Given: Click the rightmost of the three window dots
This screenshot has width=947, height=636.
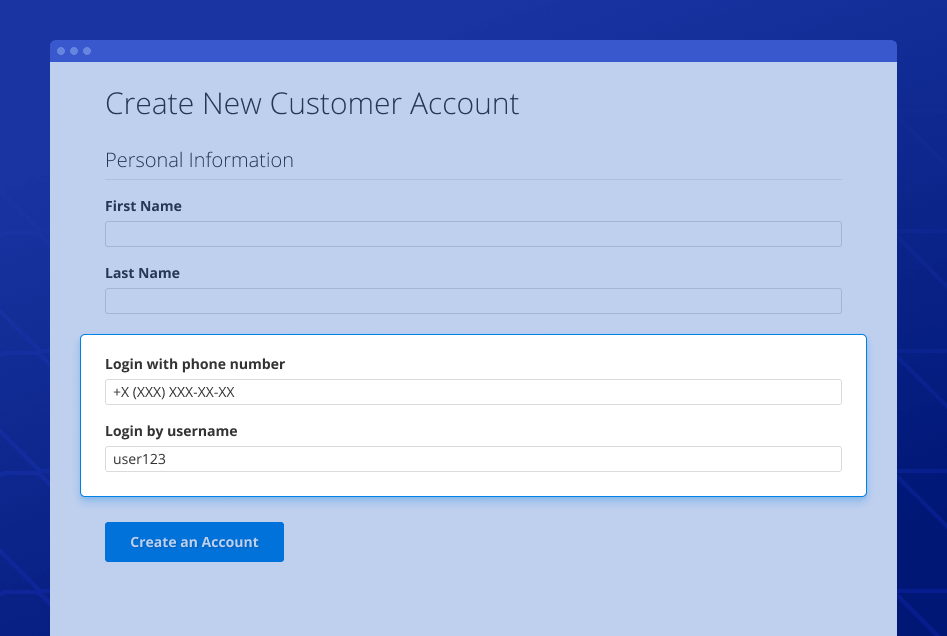Looking at the screenshot, I should (x=87, y=51).
